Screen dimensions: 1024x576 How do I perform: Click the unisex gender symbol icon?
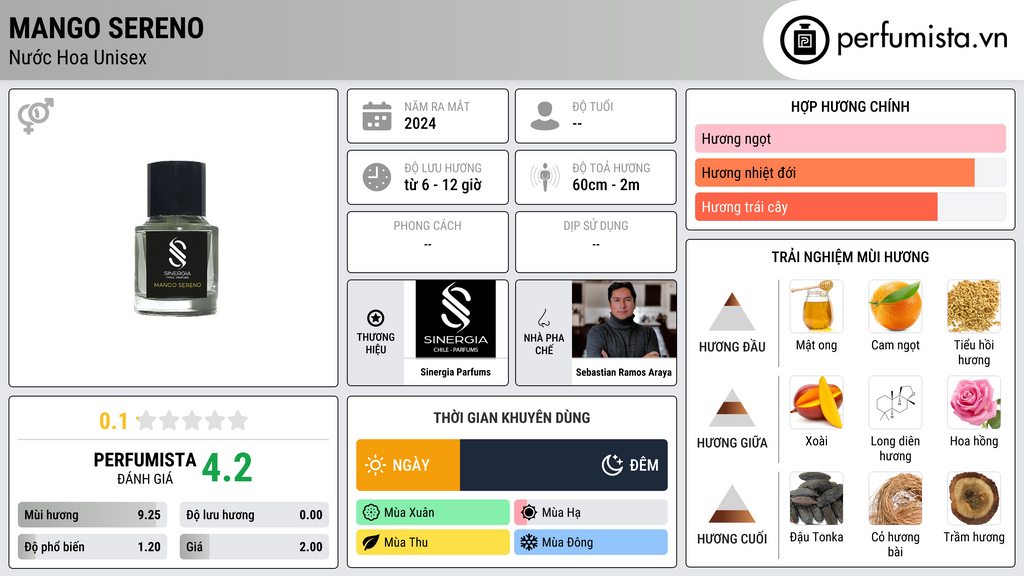(36, 116)
